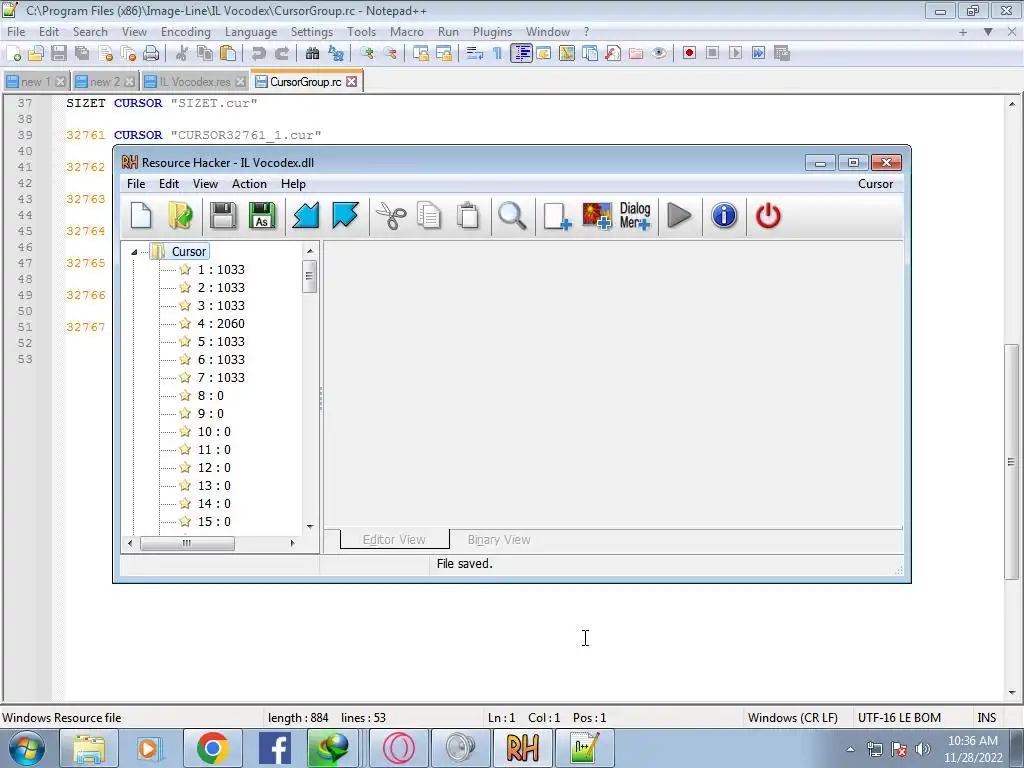Click tree scroll up arrow in Resource Hacker
Screen dimensions: 1024x768
pyautogui.click(x=310, y=251)
